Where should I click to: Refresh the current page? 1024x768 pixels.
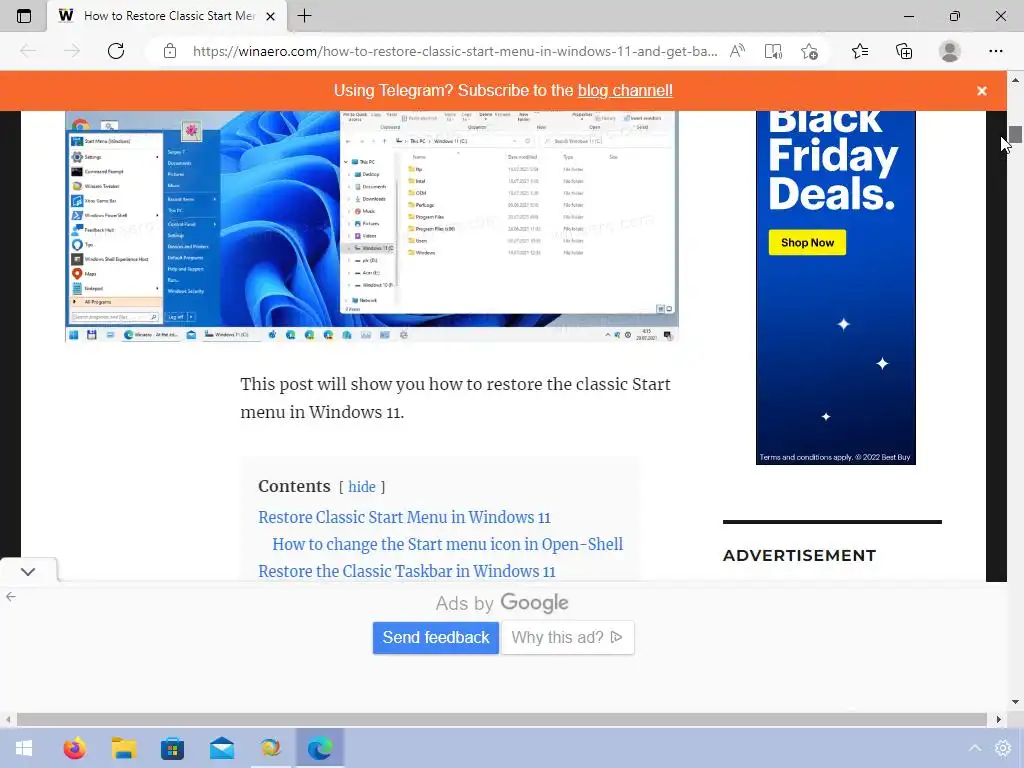point(116,51)
